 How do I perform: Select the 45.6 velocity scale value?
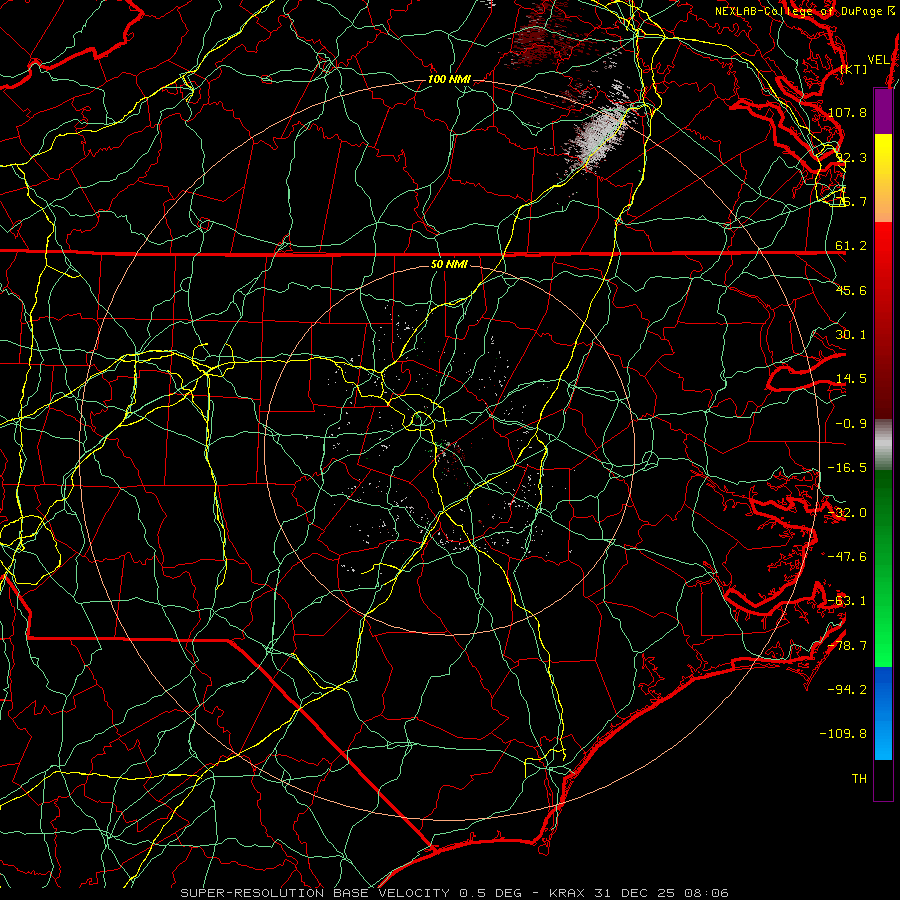coord(851,290)
